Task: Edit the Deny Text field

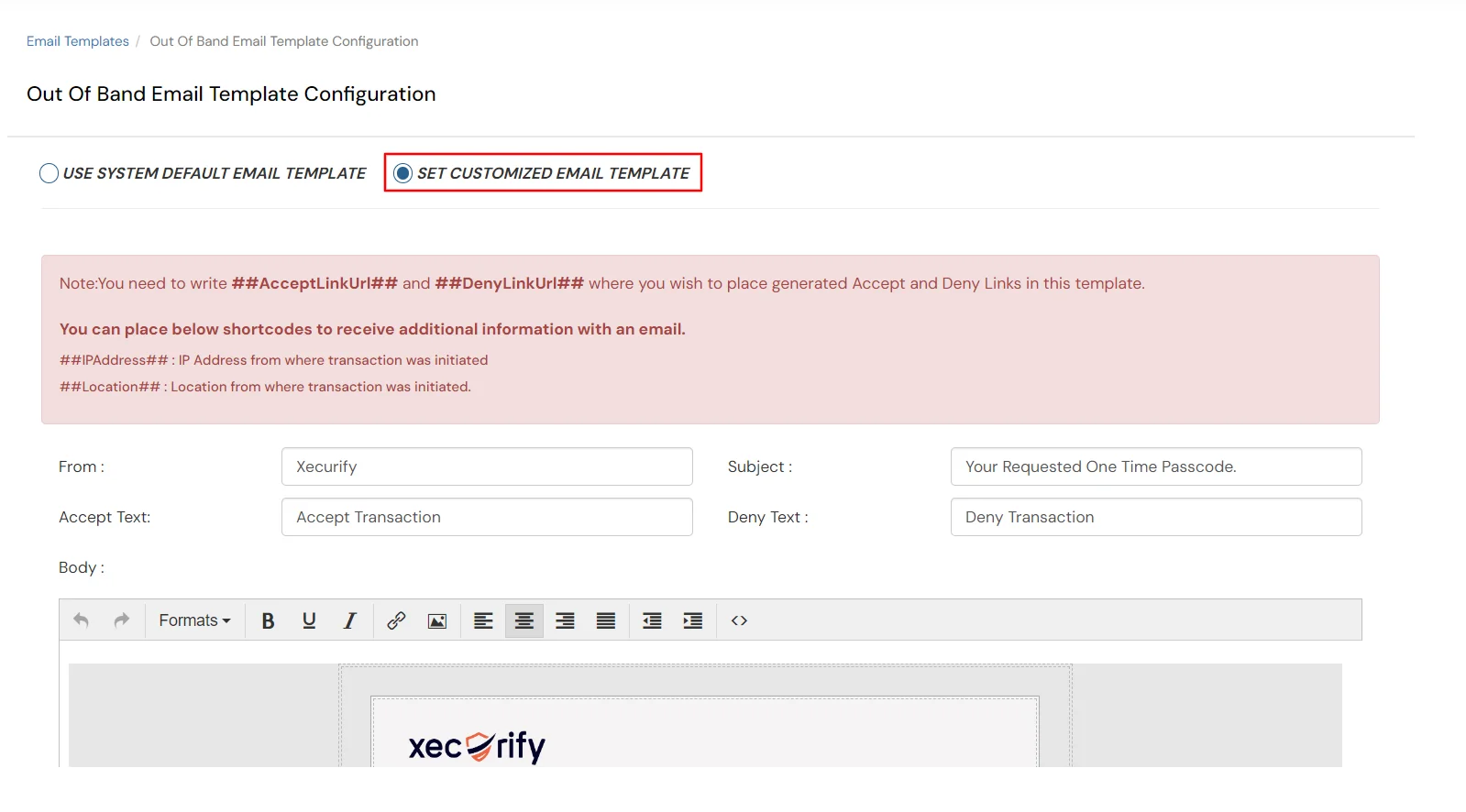Action: pyautogui.click(x=1156, y=517)
